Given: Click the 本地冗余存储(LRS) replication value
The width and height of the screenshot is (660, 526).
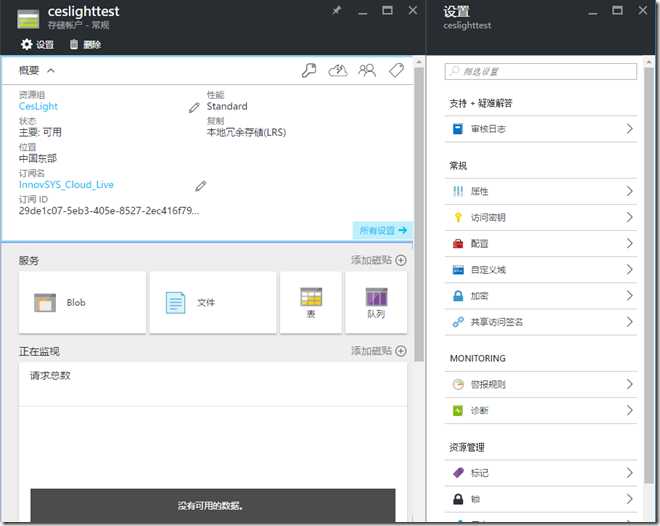Looking at the screenshot, I should (x=246, y=133).
